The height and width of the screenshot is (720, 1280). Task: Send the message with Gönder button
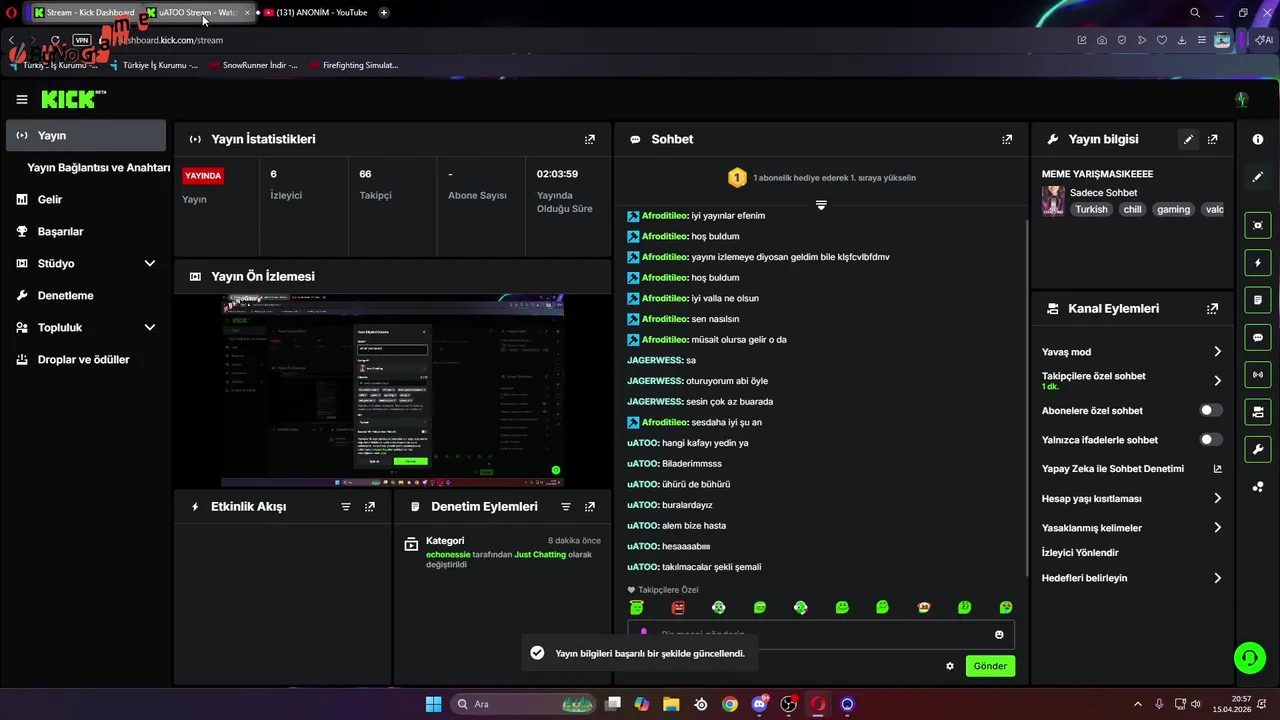[x=990, y=666]
